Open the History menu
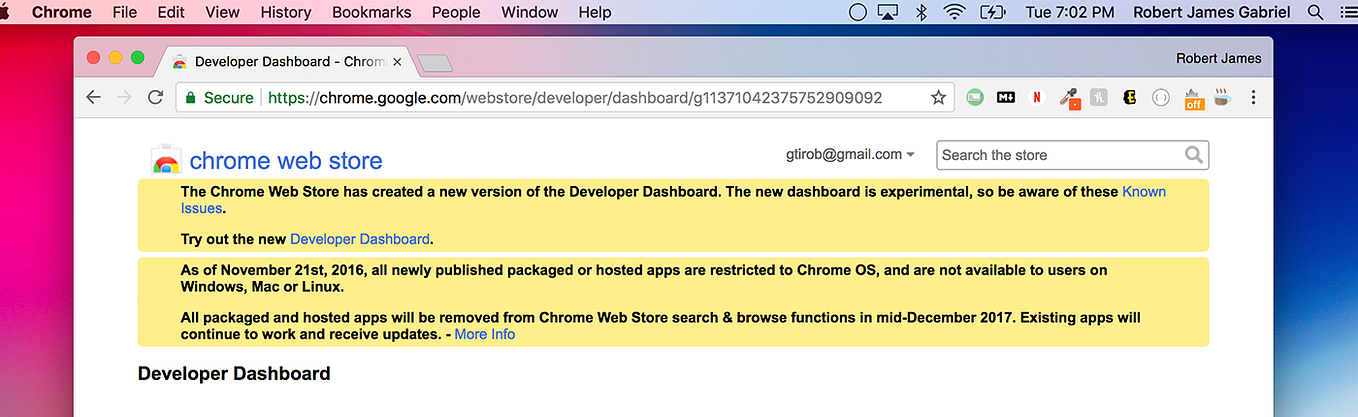This screenshot has height=417, width=1358. (285, 12)
